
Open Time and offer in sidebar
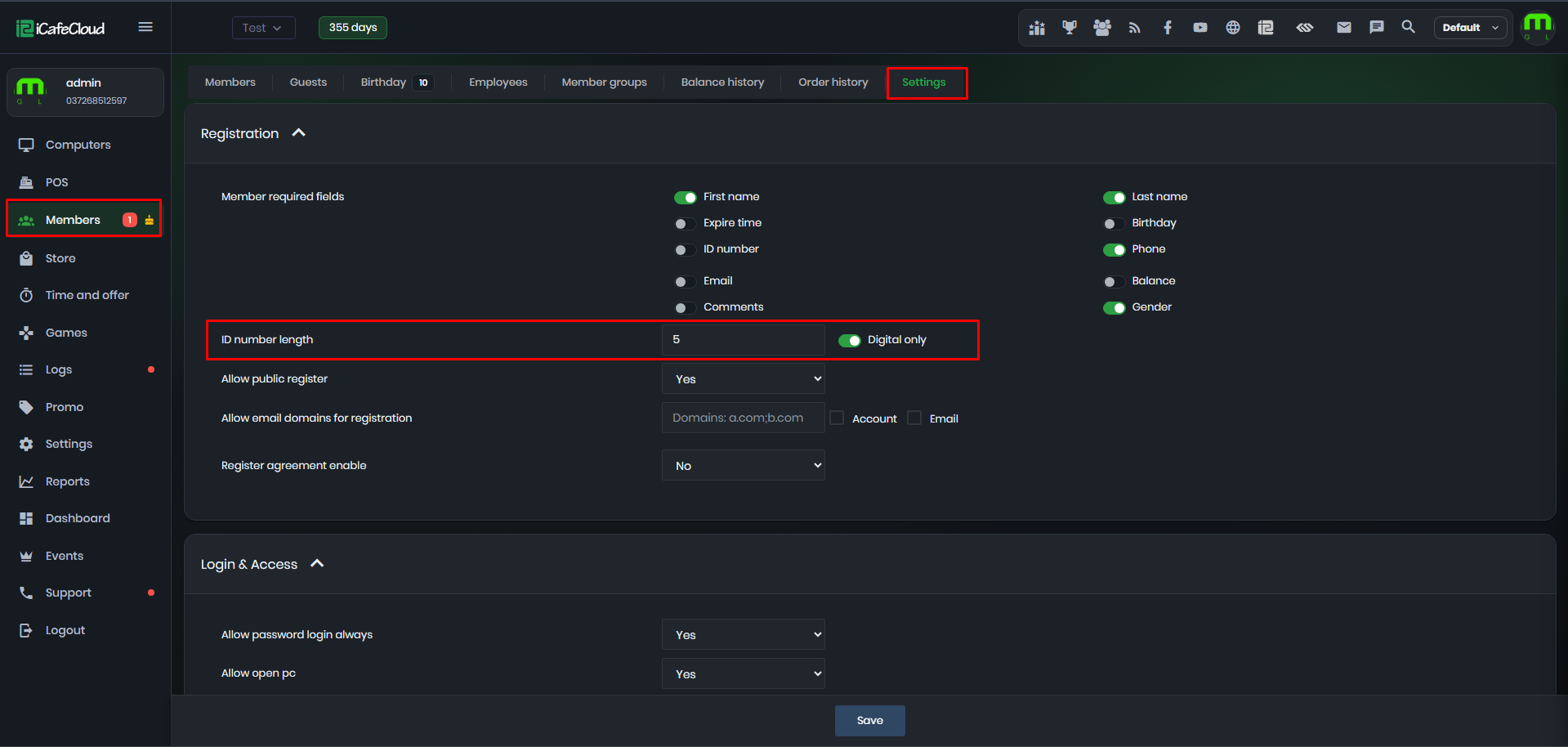[86, 295]
